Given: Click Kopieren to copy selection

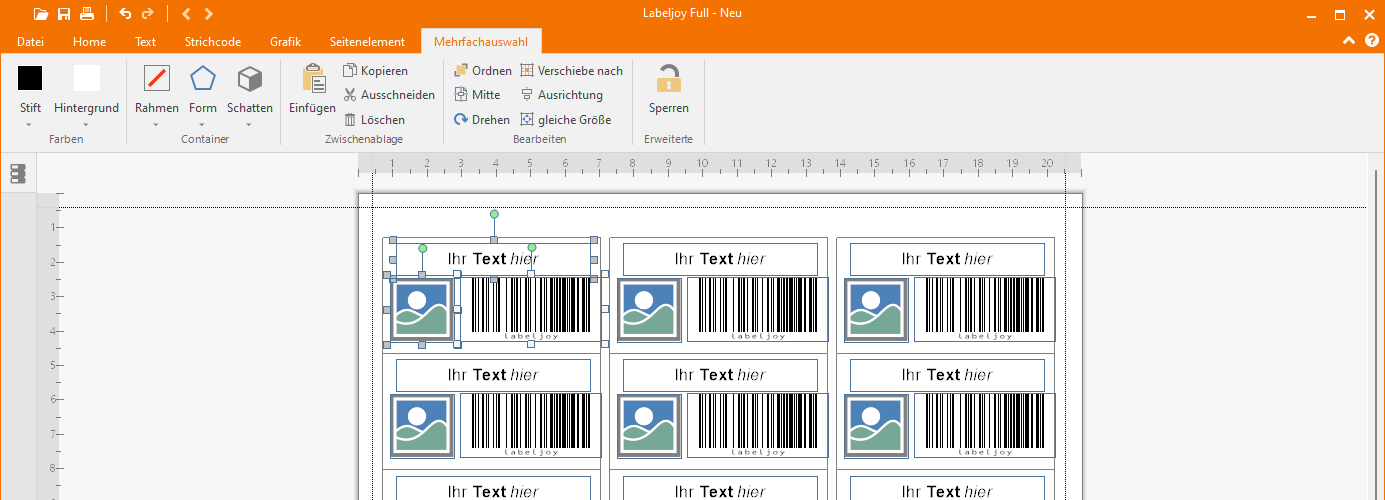Looking at the screenshot, I should [x=376, y=71].
